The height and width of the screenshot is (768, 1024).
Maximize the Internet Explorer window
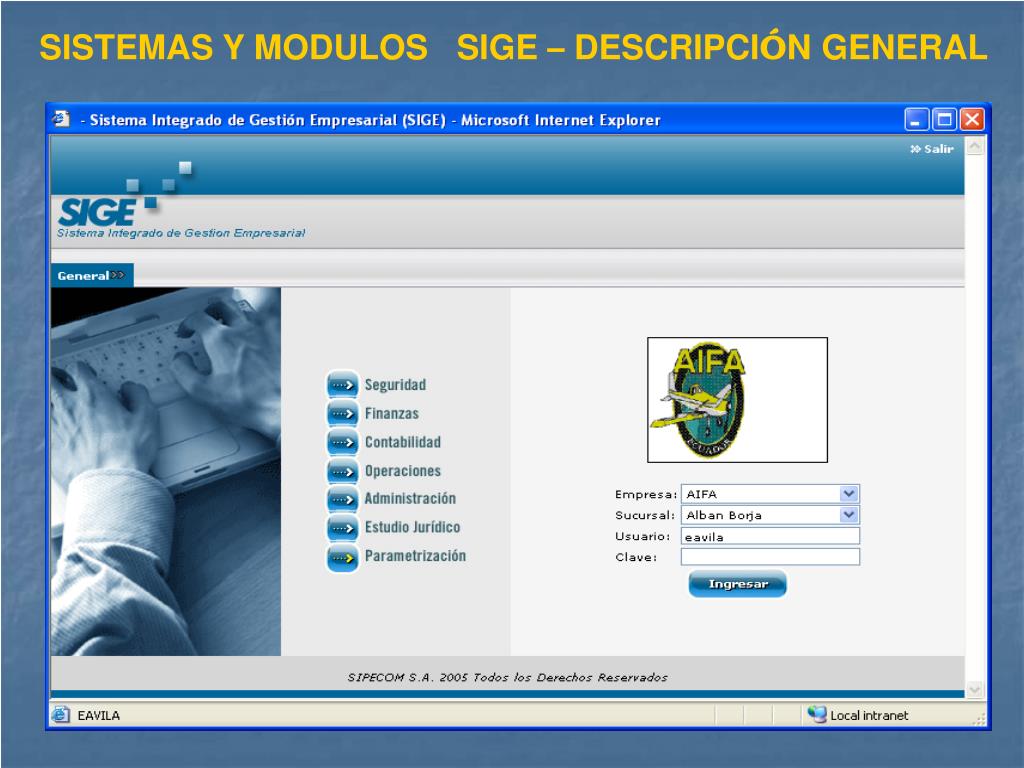[x=944, y=120]
